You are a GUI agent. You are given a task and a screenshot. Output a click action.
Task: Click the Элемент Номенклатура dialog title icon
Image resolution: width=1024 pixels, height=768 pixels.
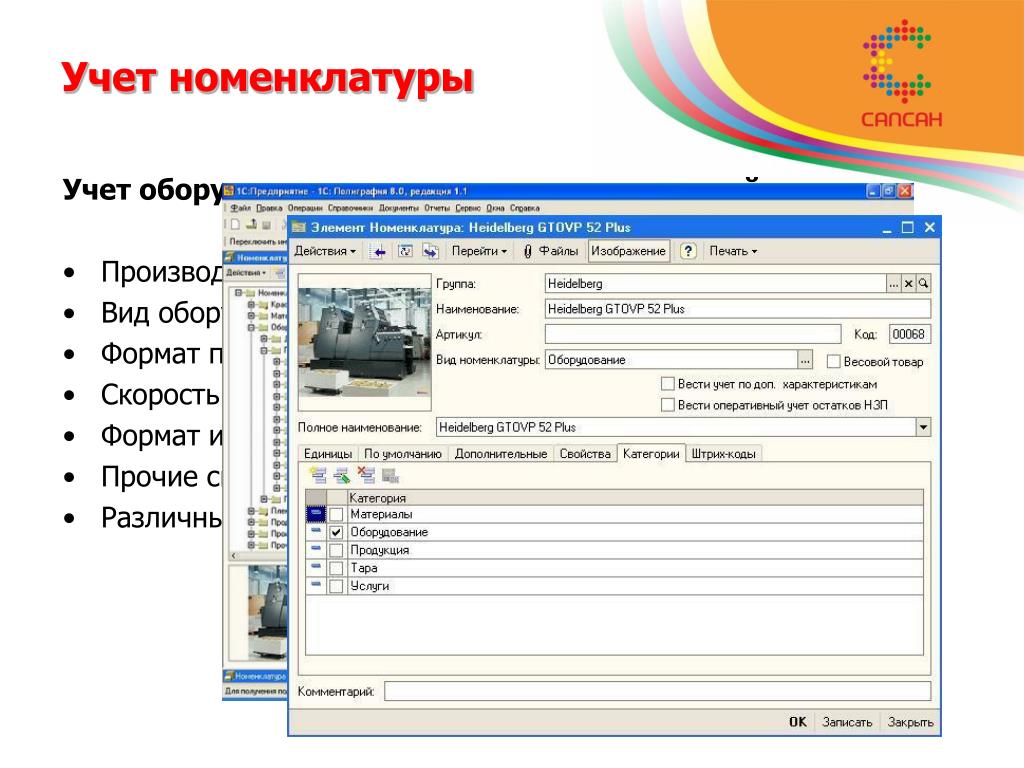coord(299,227)
